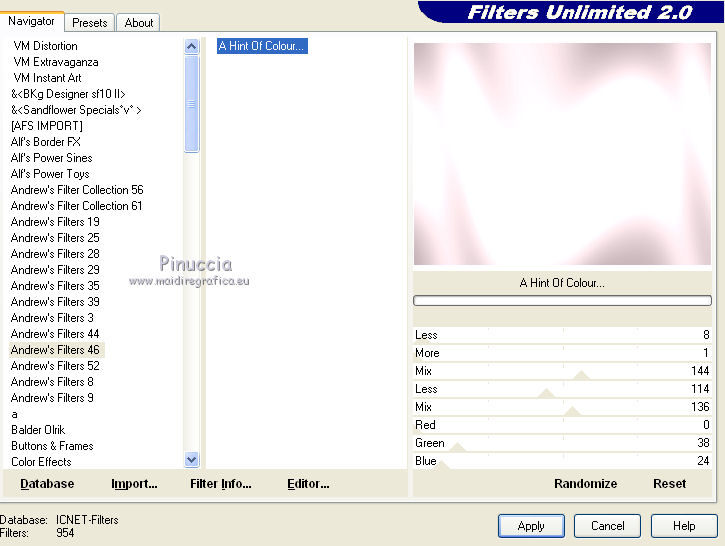Viewport: 725px width, 546px height.
Task: Adjust the first Less slider valued 8
Action: 562,335
